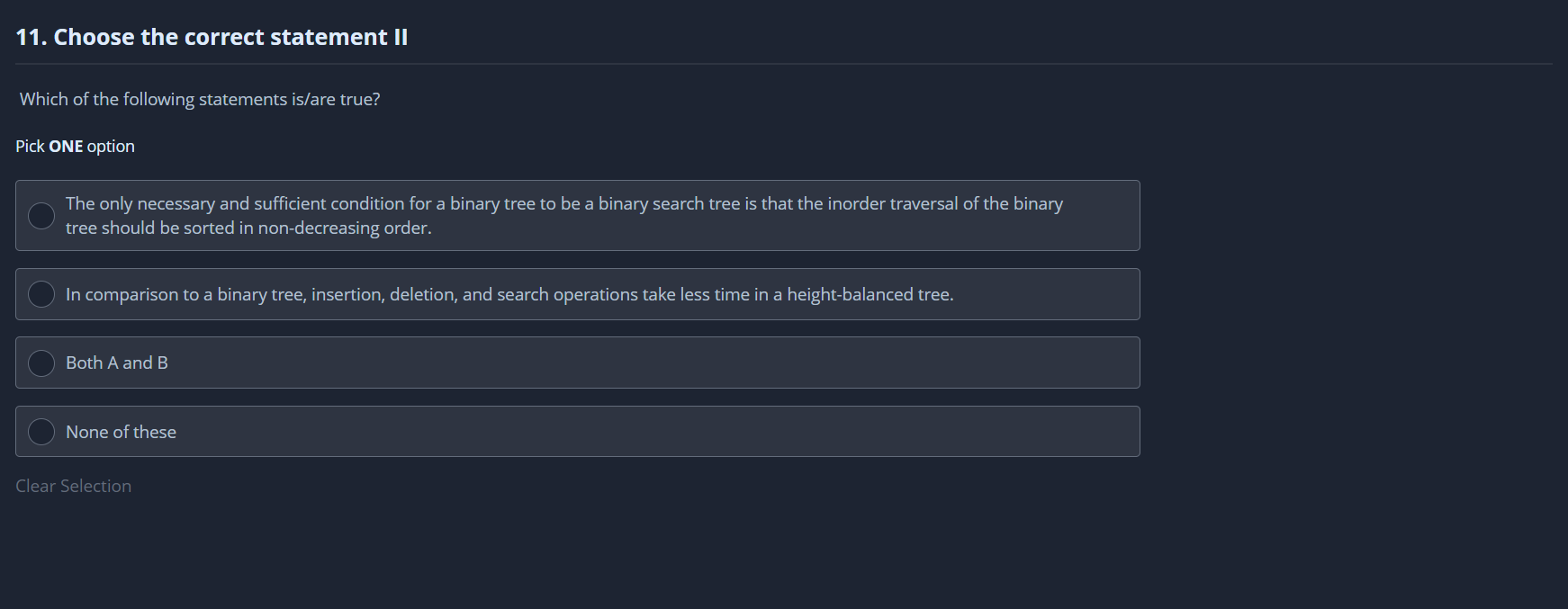
Task: Click the heading 'Choose the correct statement II'
Action: 230,37
